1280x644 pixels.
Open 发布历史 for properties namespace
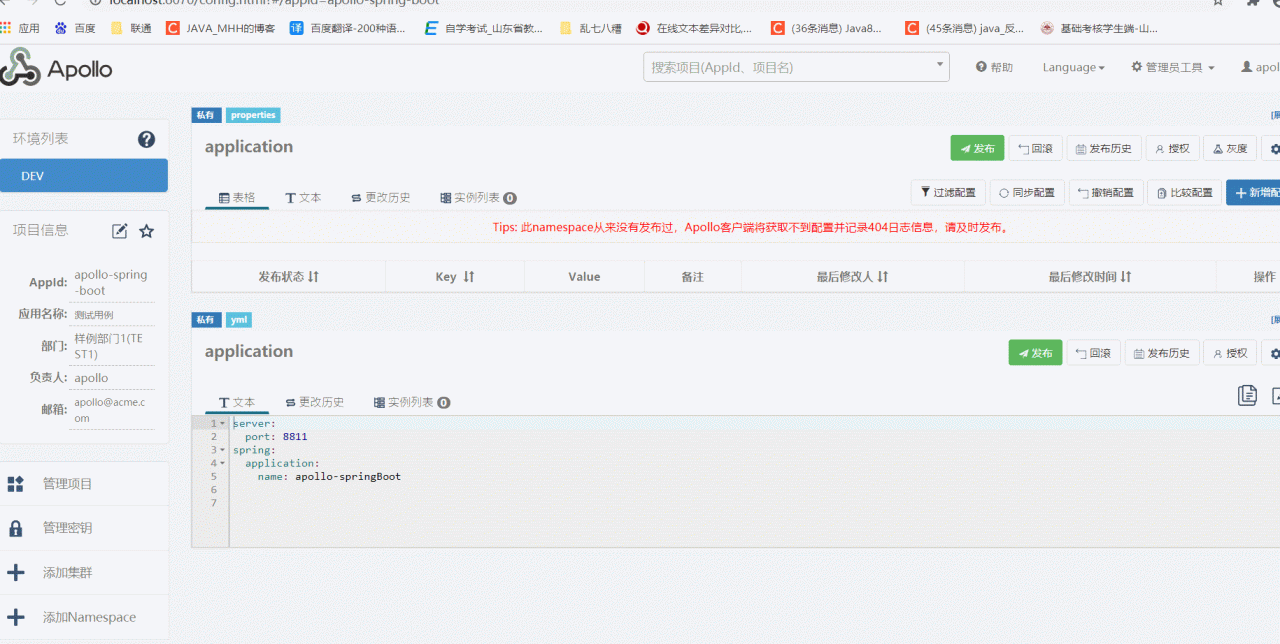tap(1103, 148)
